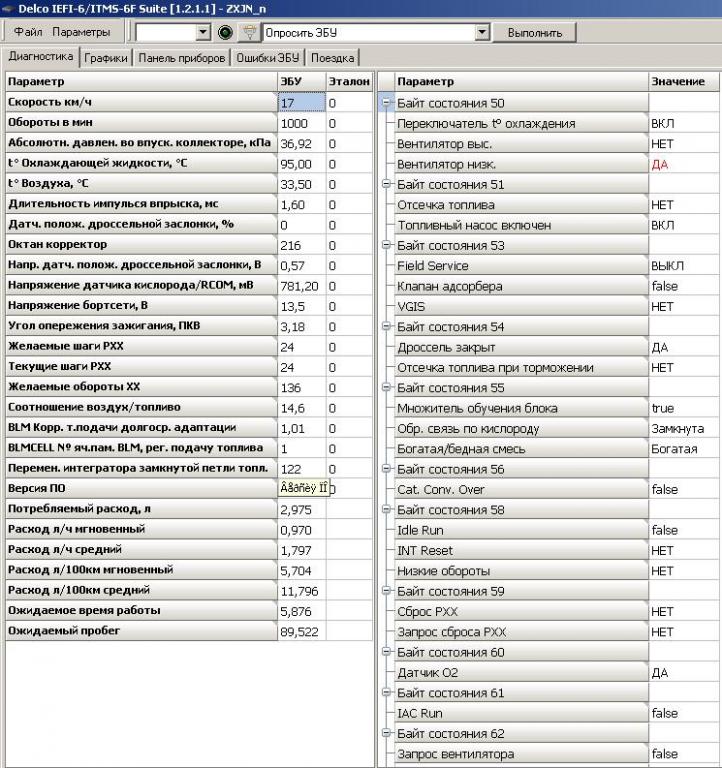Screen dimensions: 722x768
Task: Click the Значение column header
Action: click(x=684, y=81)
